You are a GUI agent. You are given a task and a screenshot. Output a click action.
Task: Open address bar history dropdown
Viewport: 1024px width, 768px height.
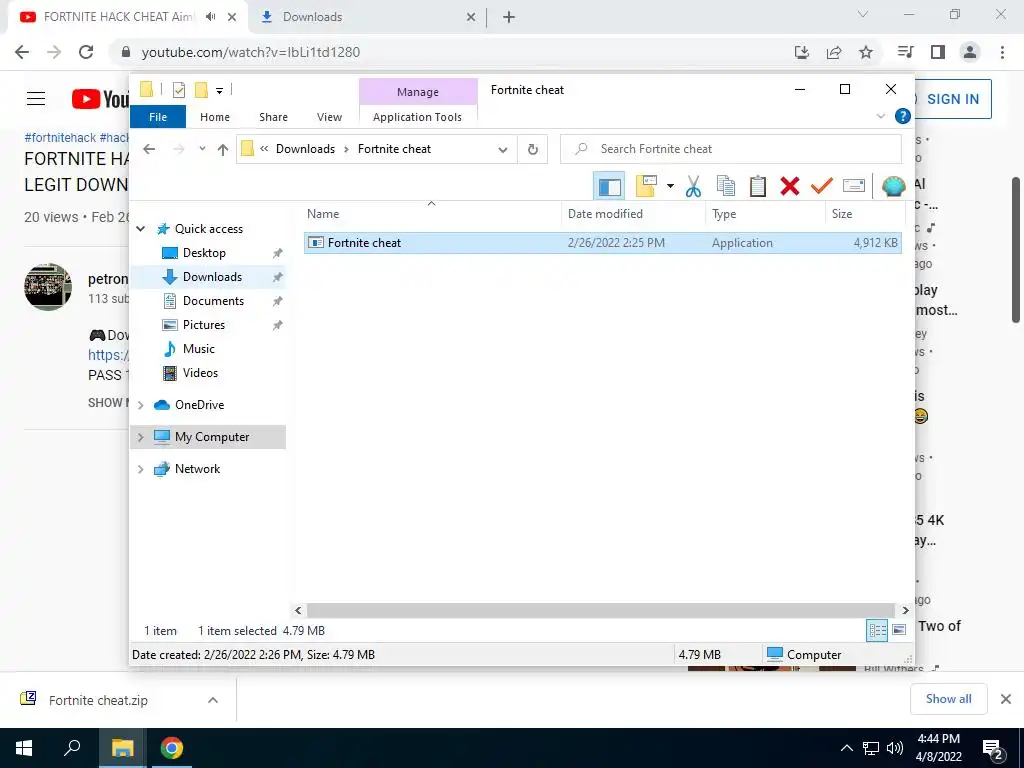(503, 150)
